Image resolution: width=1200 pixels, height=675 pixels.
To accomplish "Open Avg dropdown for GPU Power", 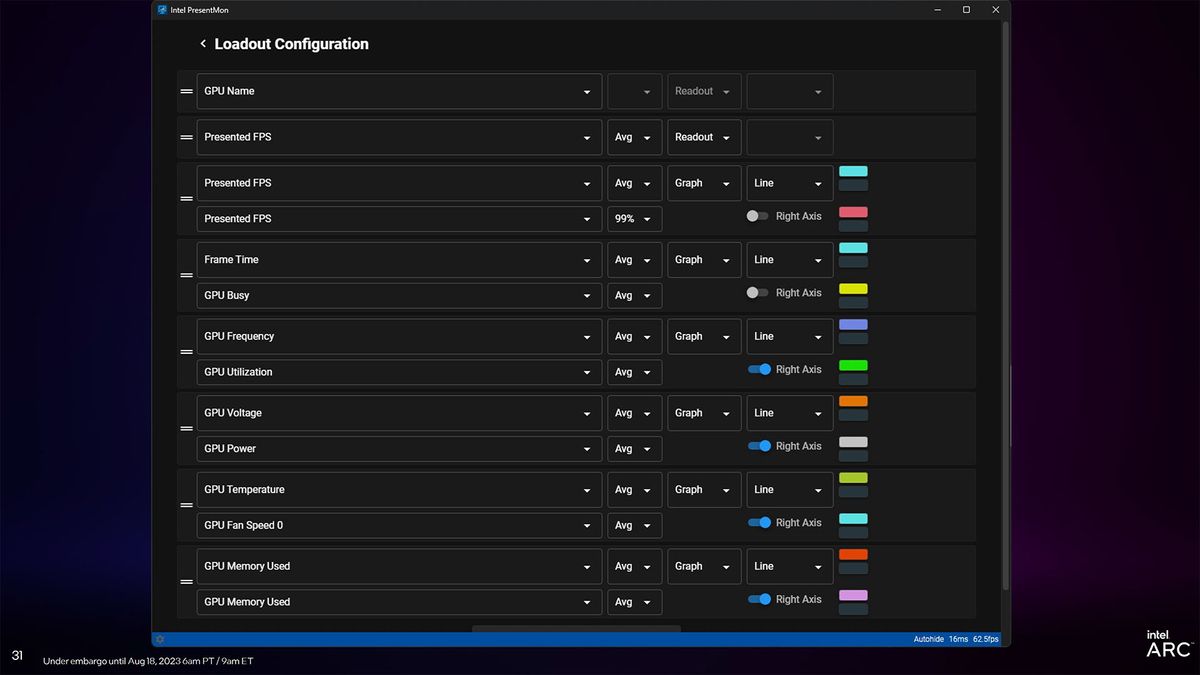I will point(634,448).
